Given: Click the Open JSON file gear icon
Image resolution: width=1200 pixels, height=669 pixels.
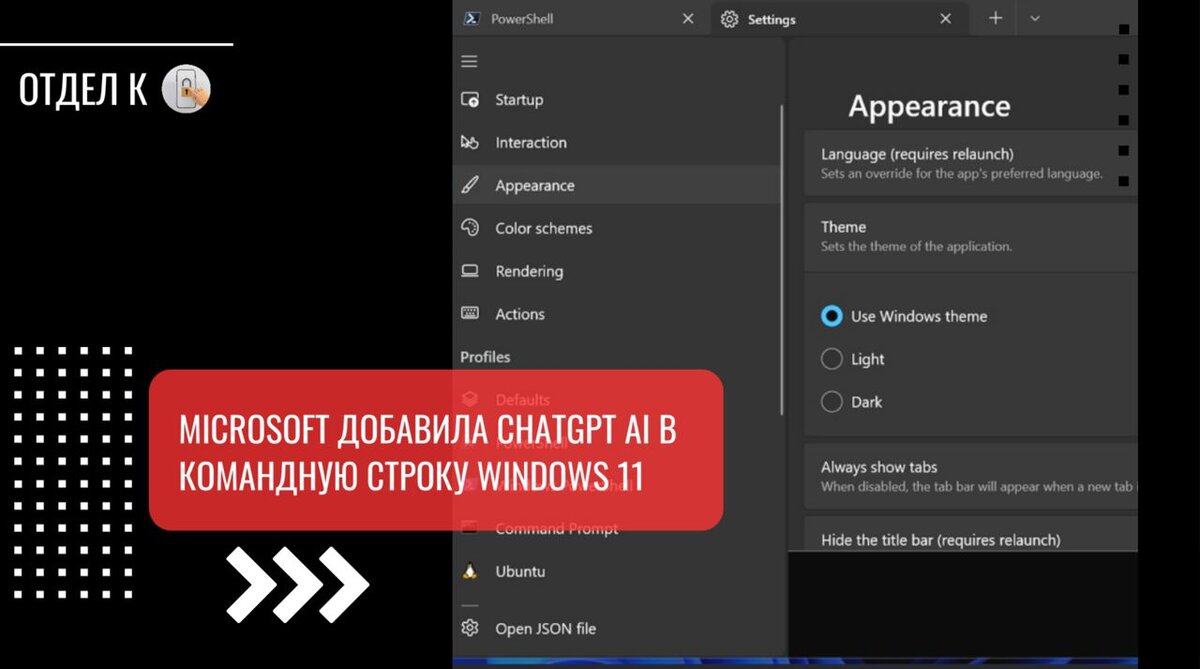Looking at the screenshot, I should [469, 628].
